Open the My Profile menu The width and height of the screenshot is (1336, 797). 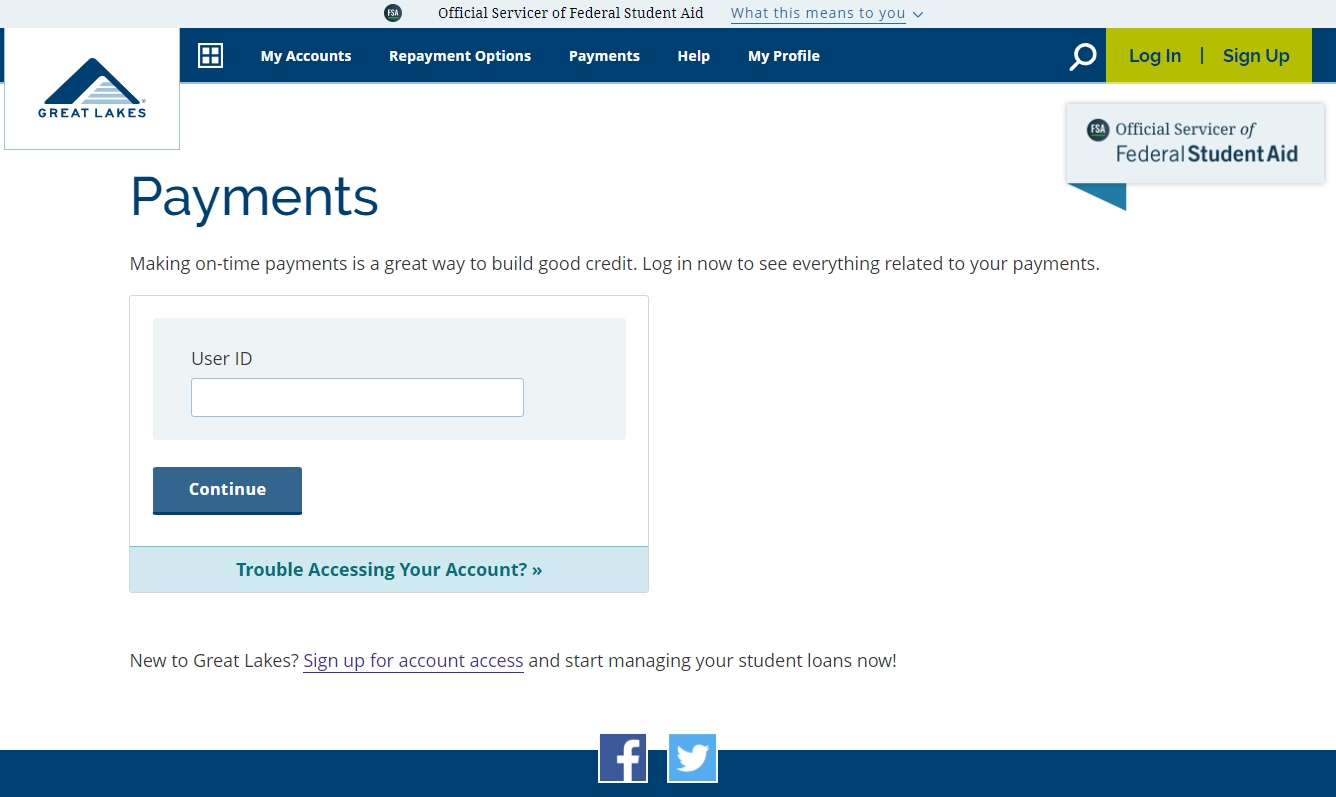(784, 56)
